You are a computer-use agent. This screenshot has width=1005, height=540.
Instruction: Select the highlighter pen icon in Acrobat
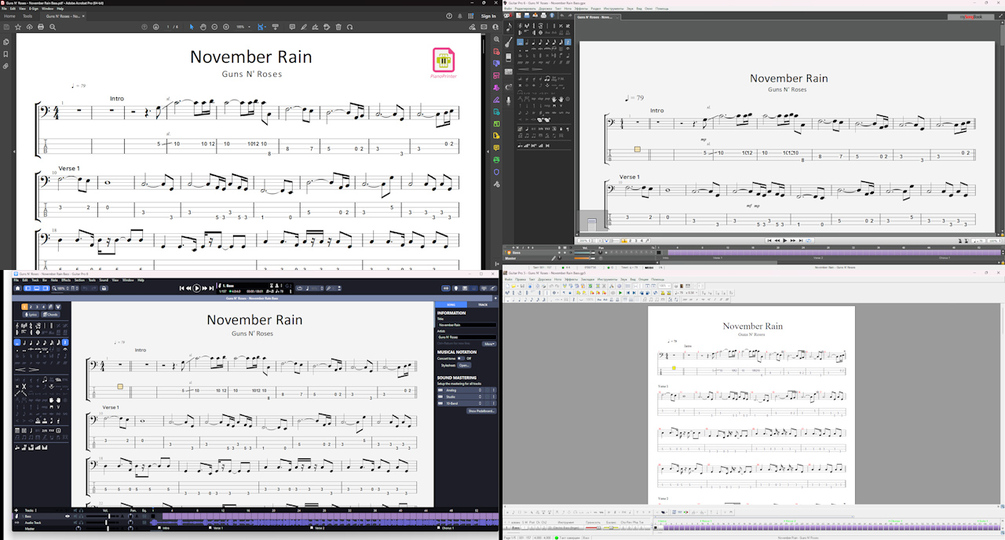(x=304, y=27)
